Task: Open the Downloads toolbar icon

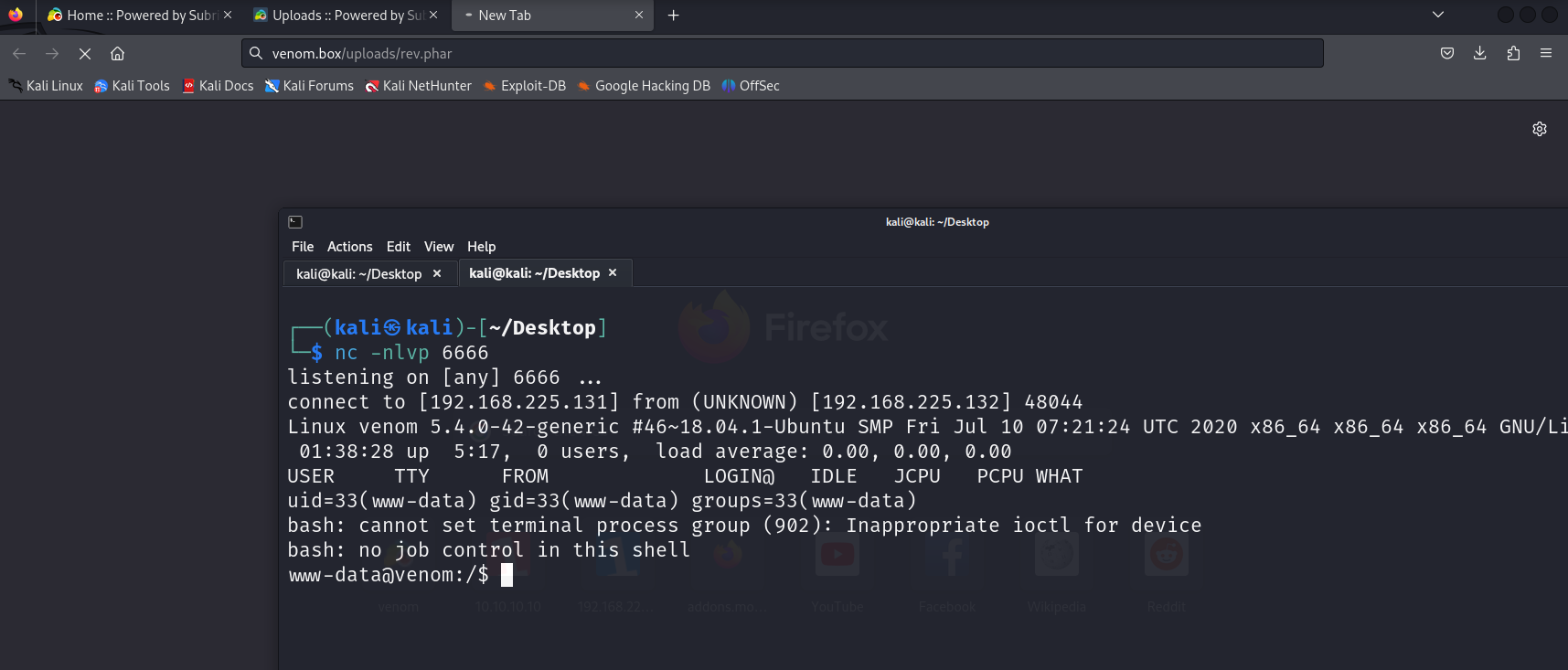Action: tap(1480, 54)
